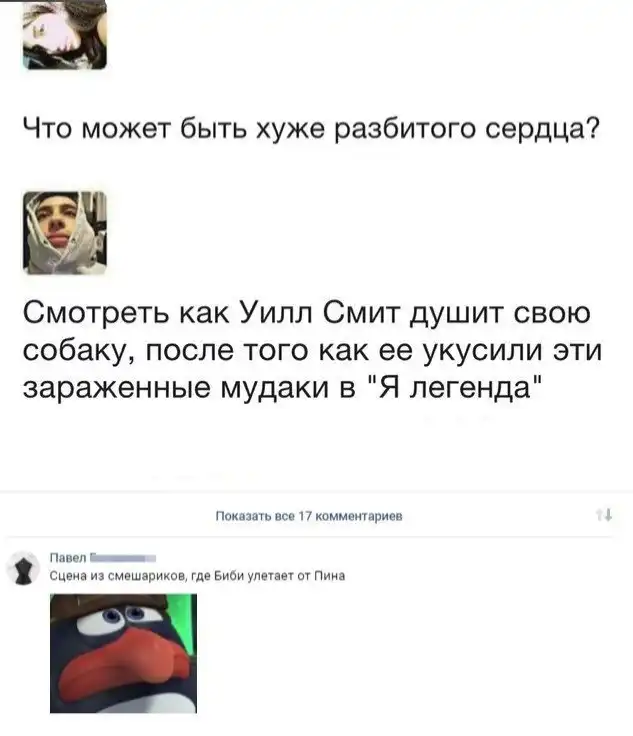Click the blurred surname beside Павел
The height and width of the screenshot is (736, 633).
(x=122, y=558)
